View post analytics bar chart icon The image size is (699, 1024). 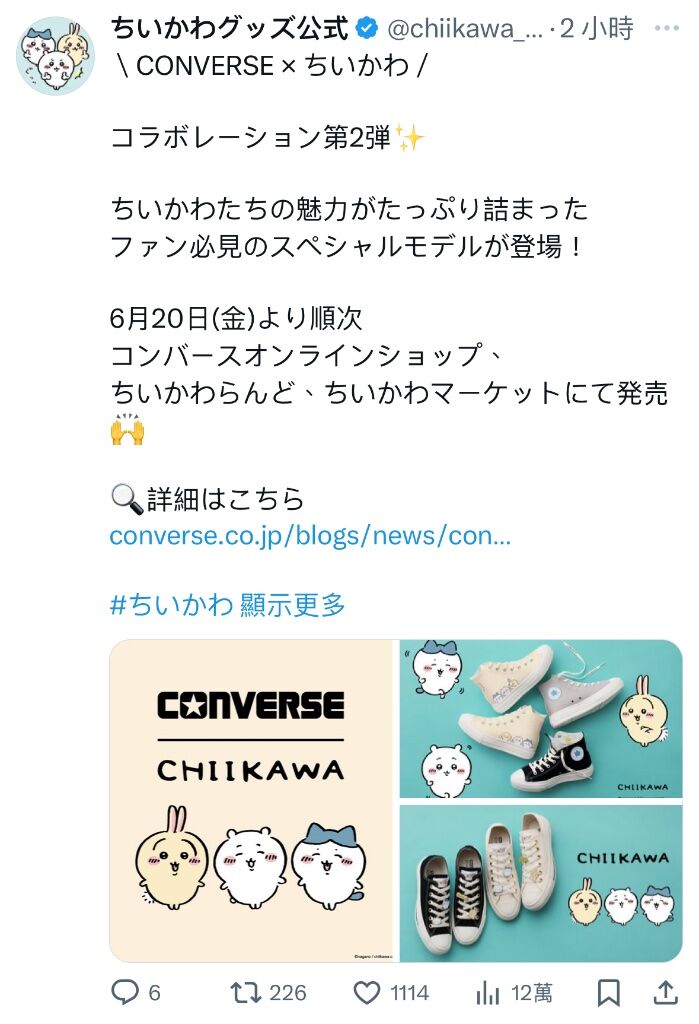point(487,993)
